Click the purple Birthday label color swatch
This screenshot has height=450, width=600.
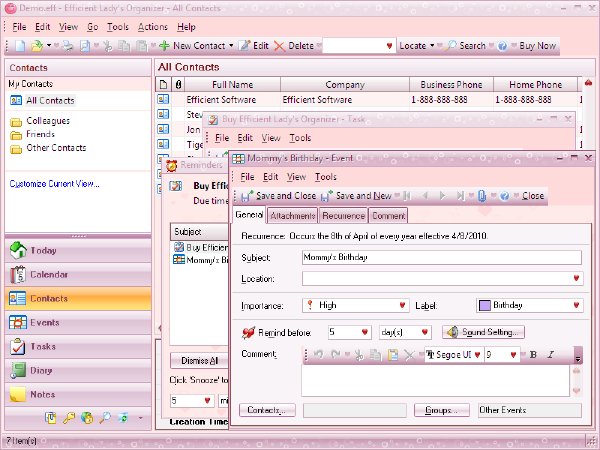tap(485, 305)
